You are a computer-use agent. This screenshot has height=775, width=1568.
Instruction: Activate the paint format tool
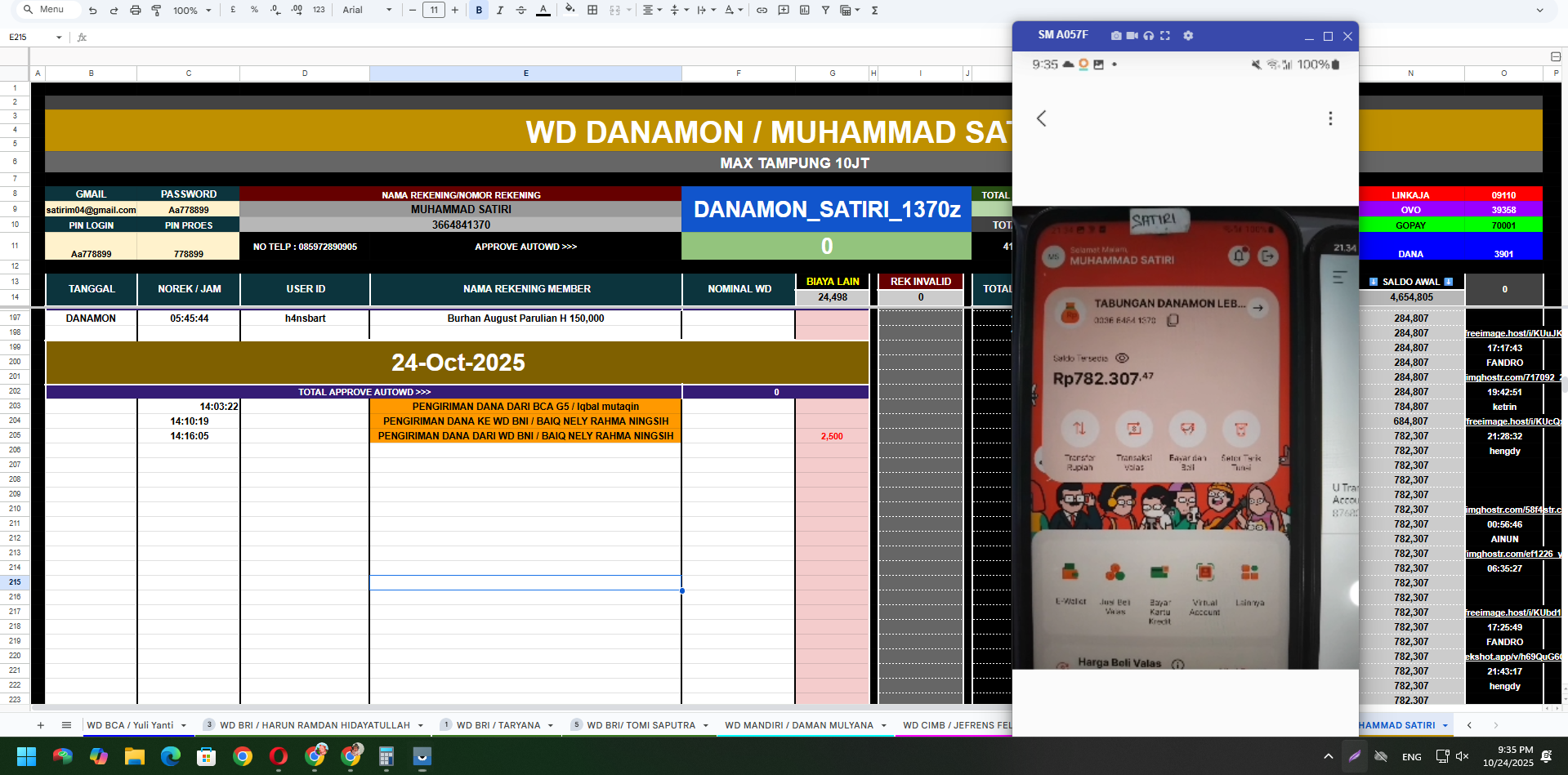click(156, 10)
